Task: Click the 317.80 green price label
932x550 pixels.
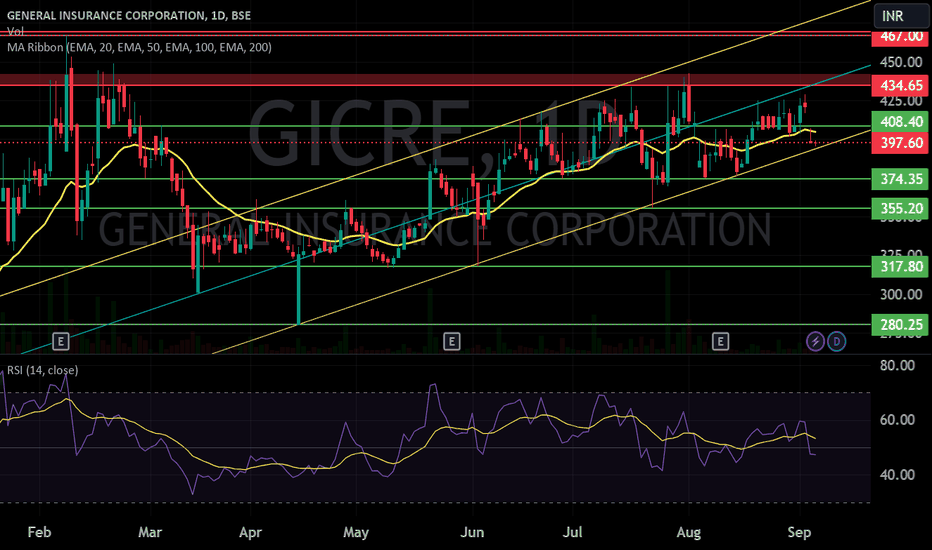Action: coord(900,266)
